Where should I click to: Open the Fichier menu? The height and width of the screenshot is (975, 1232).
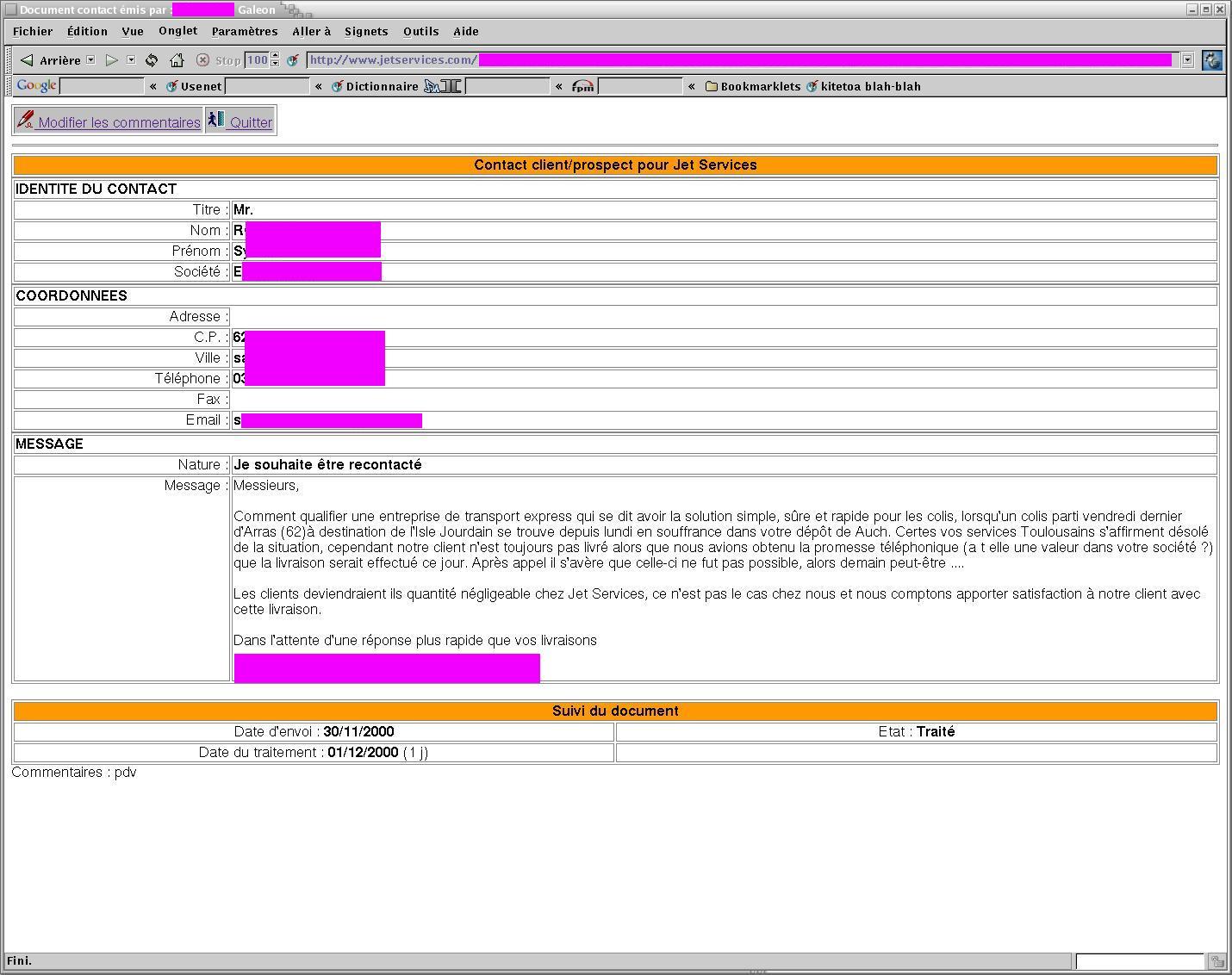pos(33,32)
